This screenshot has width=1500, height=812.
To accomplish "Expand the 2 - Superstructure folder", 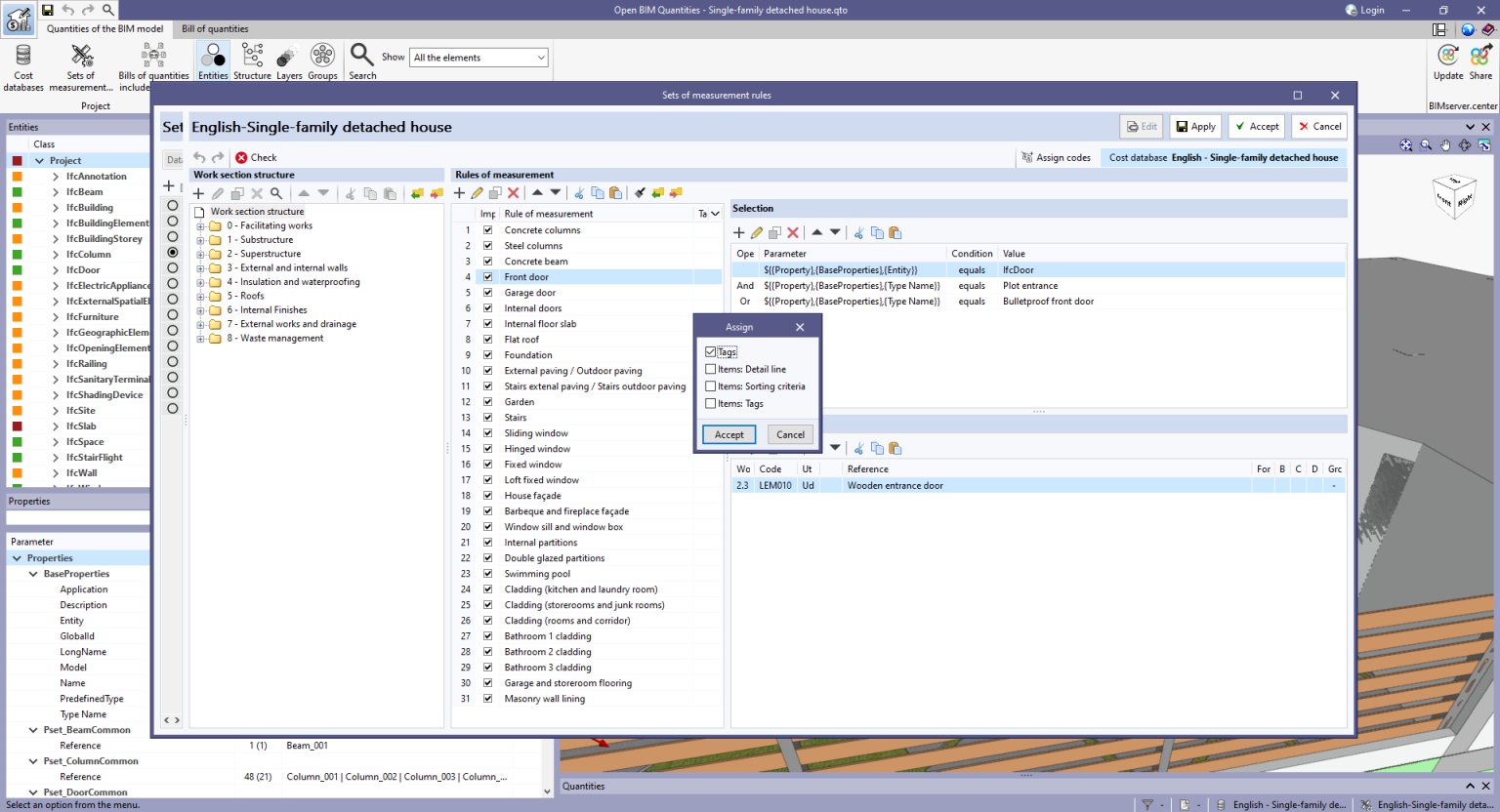I will click(200, 254).
